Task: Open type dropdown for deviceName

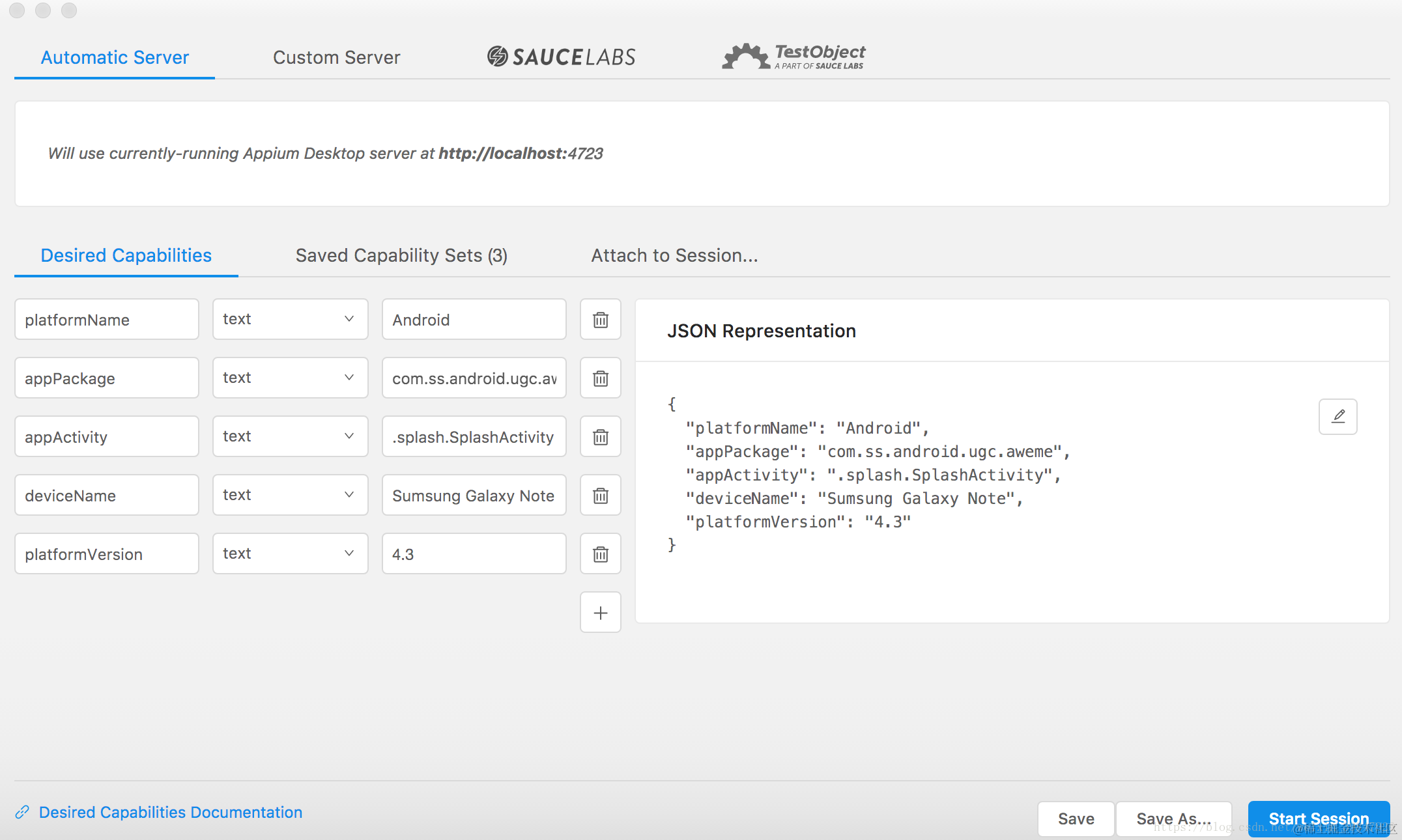Action: pos(290,495)
